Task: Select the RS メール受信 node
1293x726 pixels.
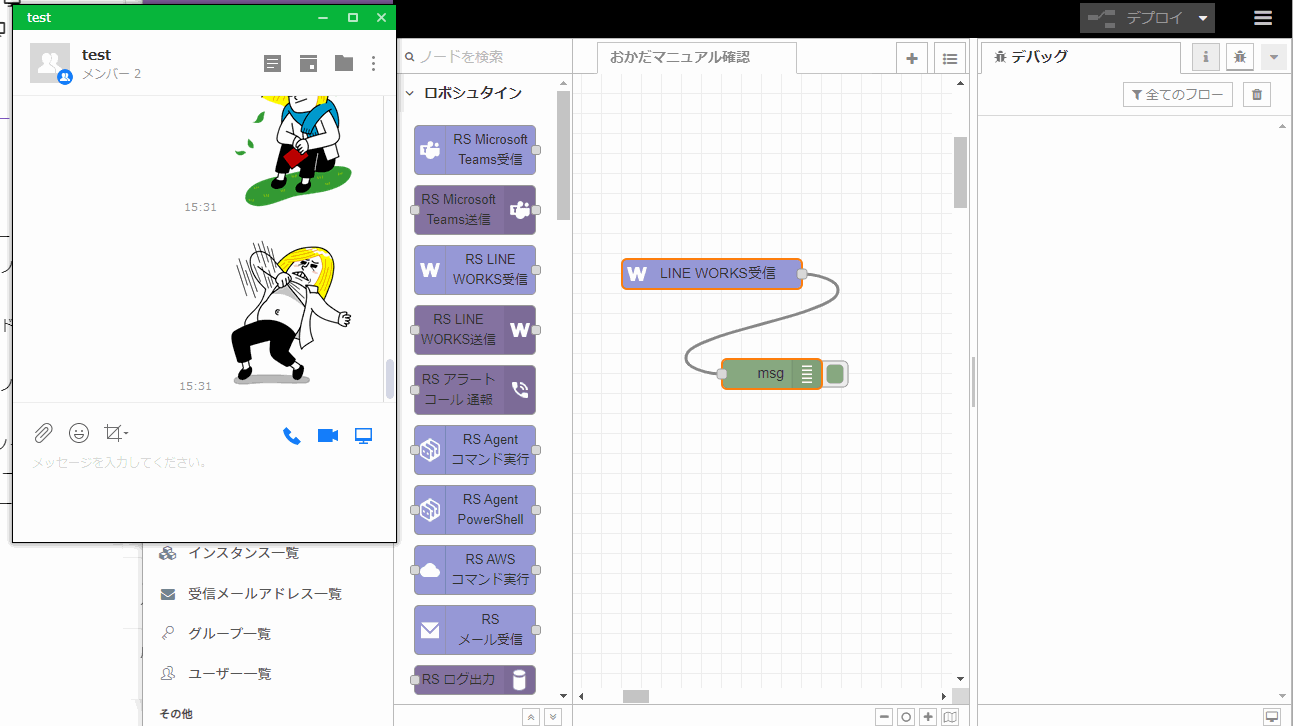Action: (x=475, y=630)
